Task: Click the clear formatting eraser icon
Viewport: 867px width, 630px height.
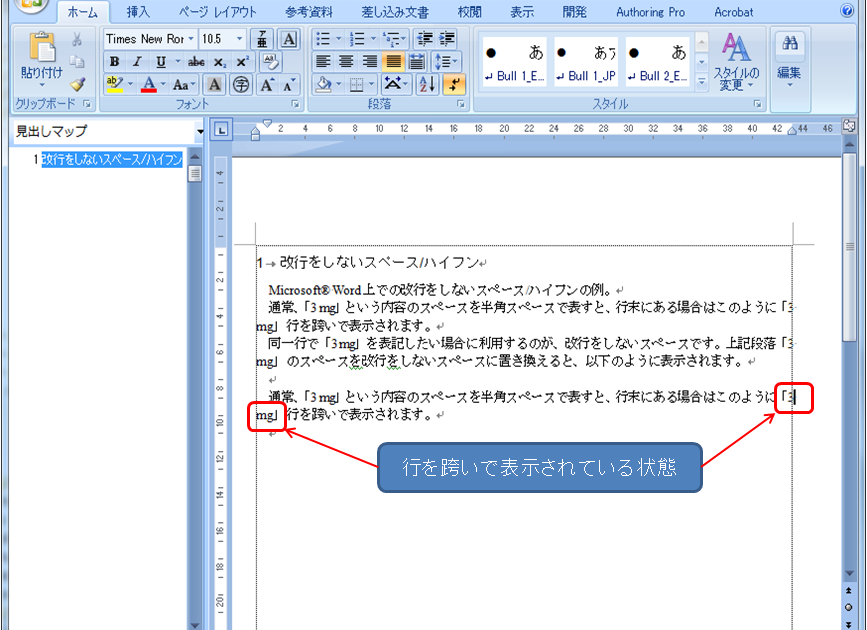Action: coord(270,62)
